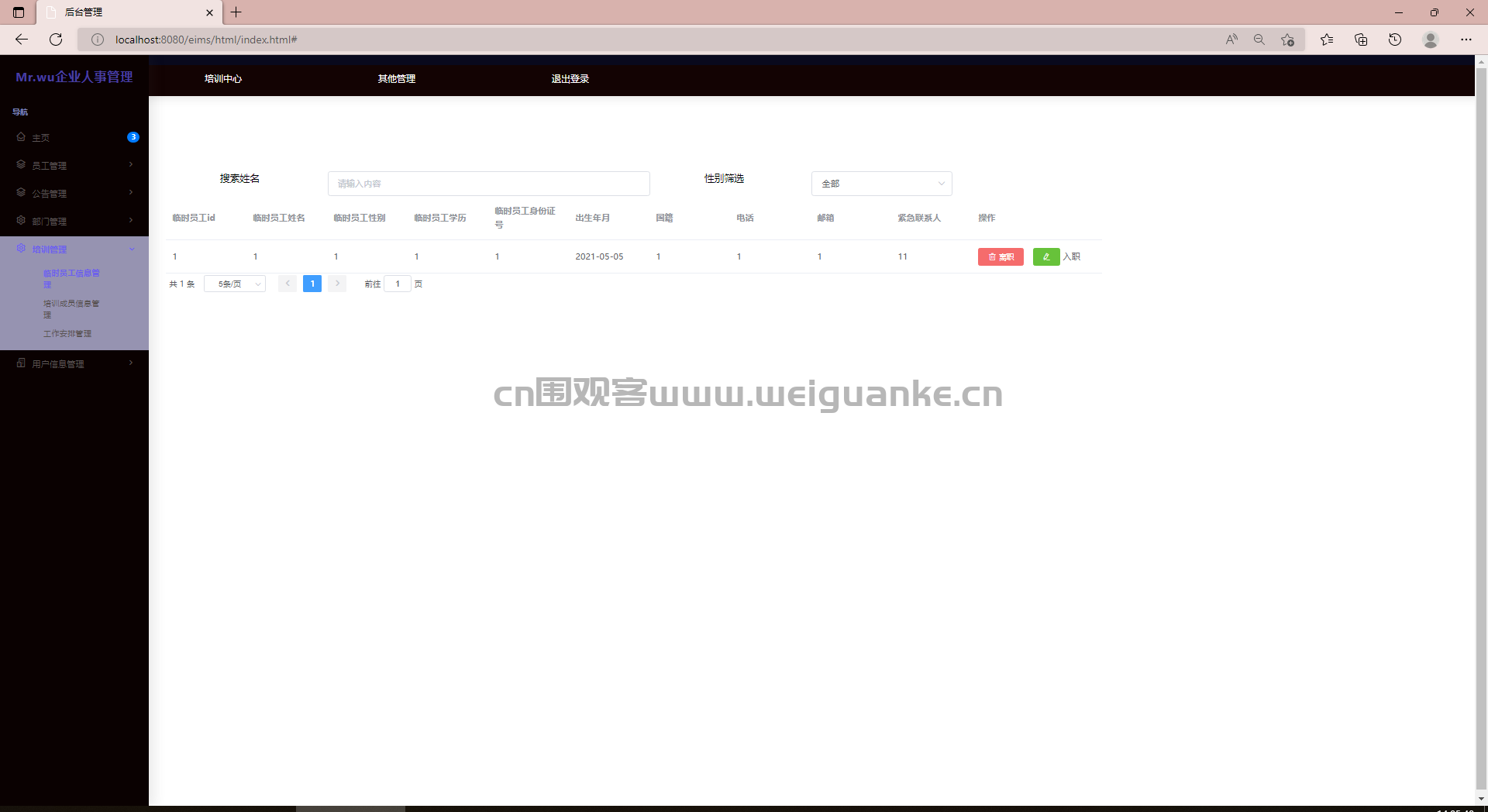1488x812 pixels.
Task: Click the 共 1 条 total count text
Action: pyautogui.click(x=182, y=284)
